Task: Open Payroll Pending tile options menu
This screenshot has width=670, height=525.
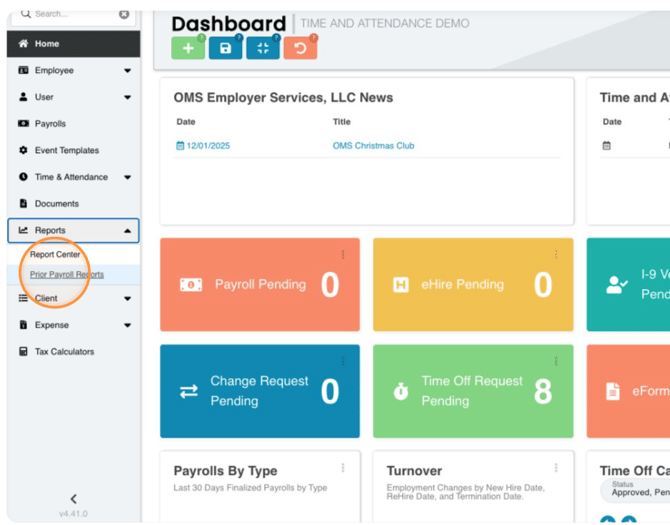Action: [343, 254]
